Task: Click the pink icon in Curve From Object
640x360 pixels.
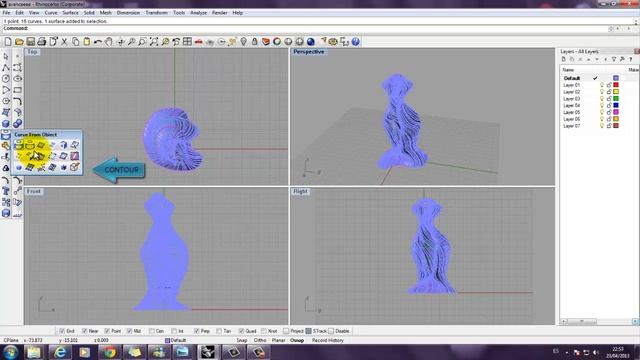Action: [x=75, y=156]
